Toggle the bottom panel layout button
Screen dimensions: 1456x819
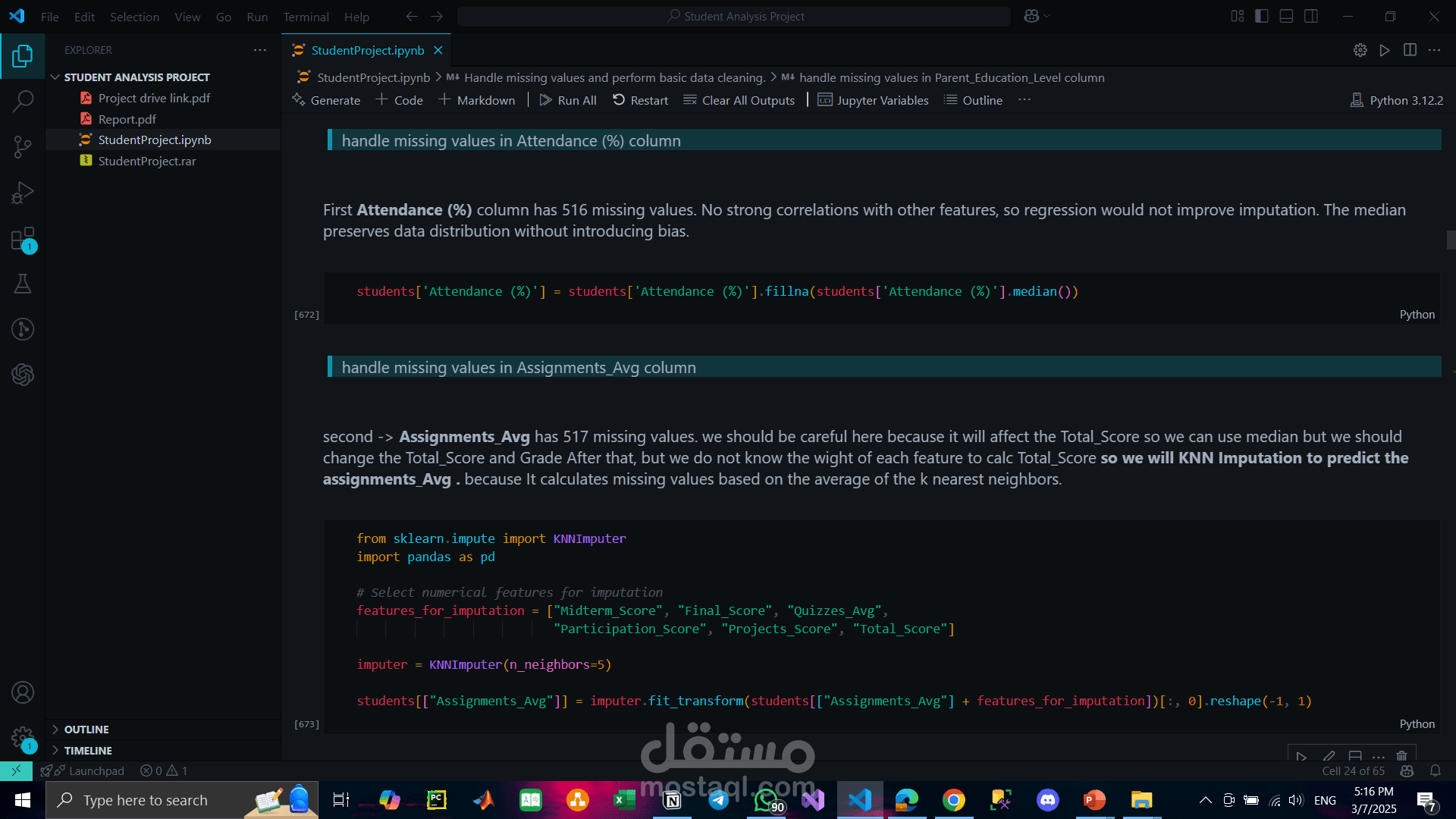1286,16
